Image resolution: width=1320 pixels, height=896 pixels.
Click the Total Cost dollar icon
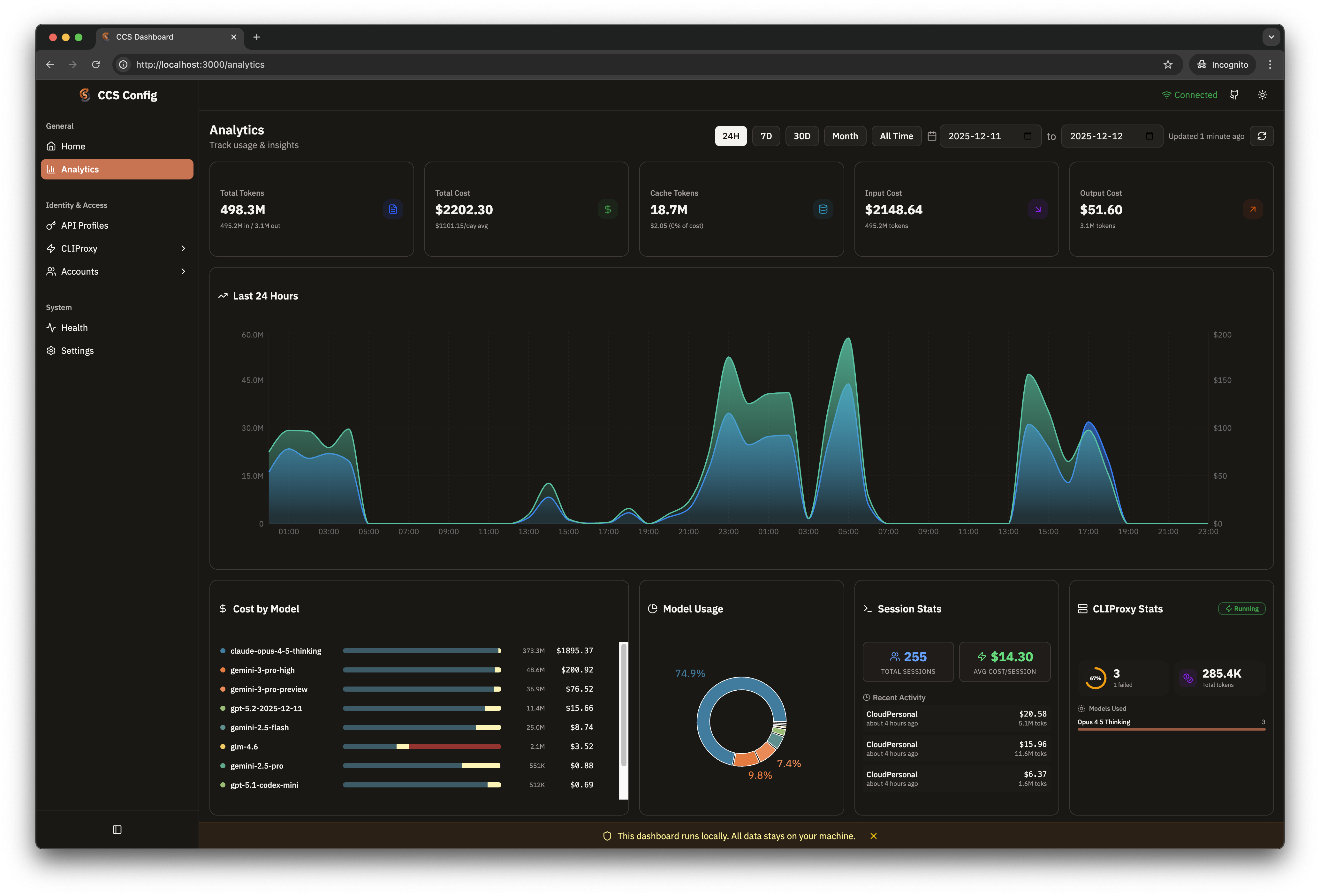point(608,209)
